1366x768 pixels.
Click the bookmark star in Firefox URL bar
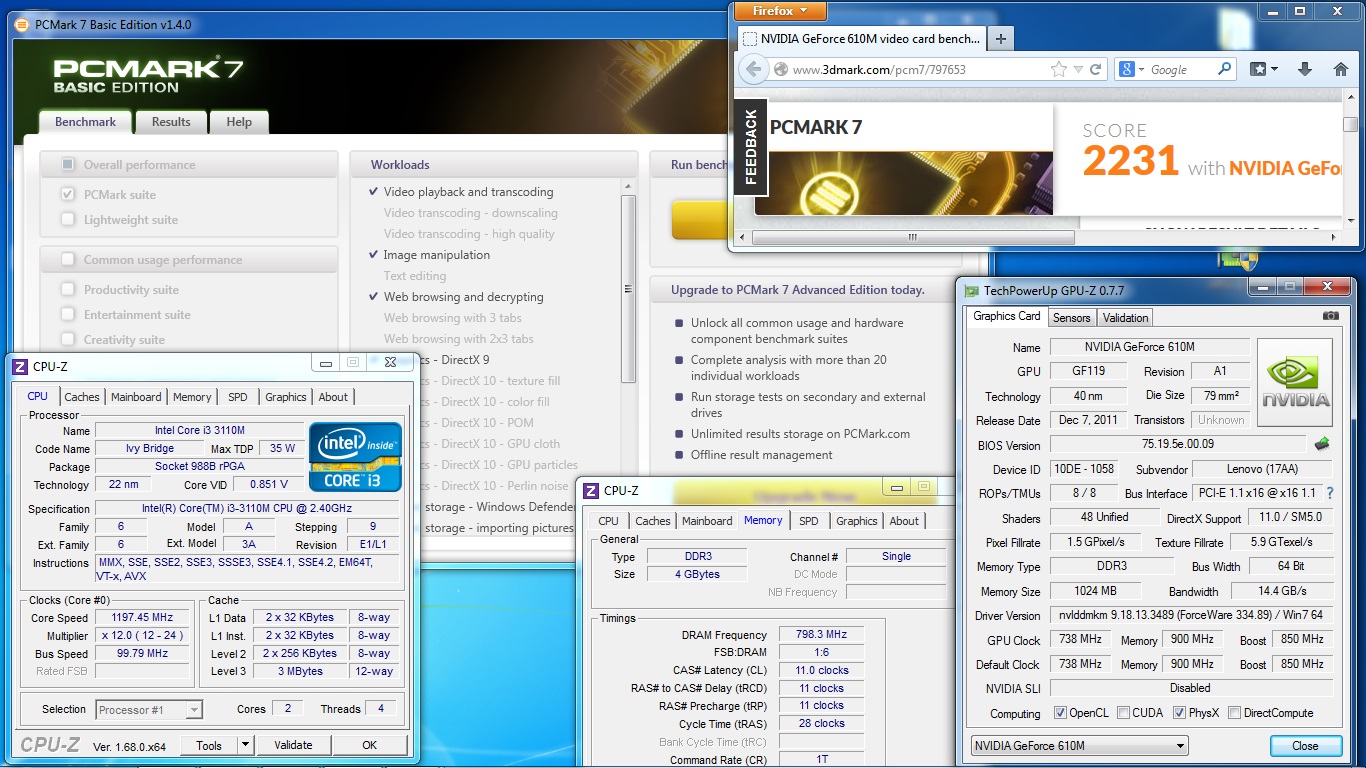click(x=1059, y=70)
